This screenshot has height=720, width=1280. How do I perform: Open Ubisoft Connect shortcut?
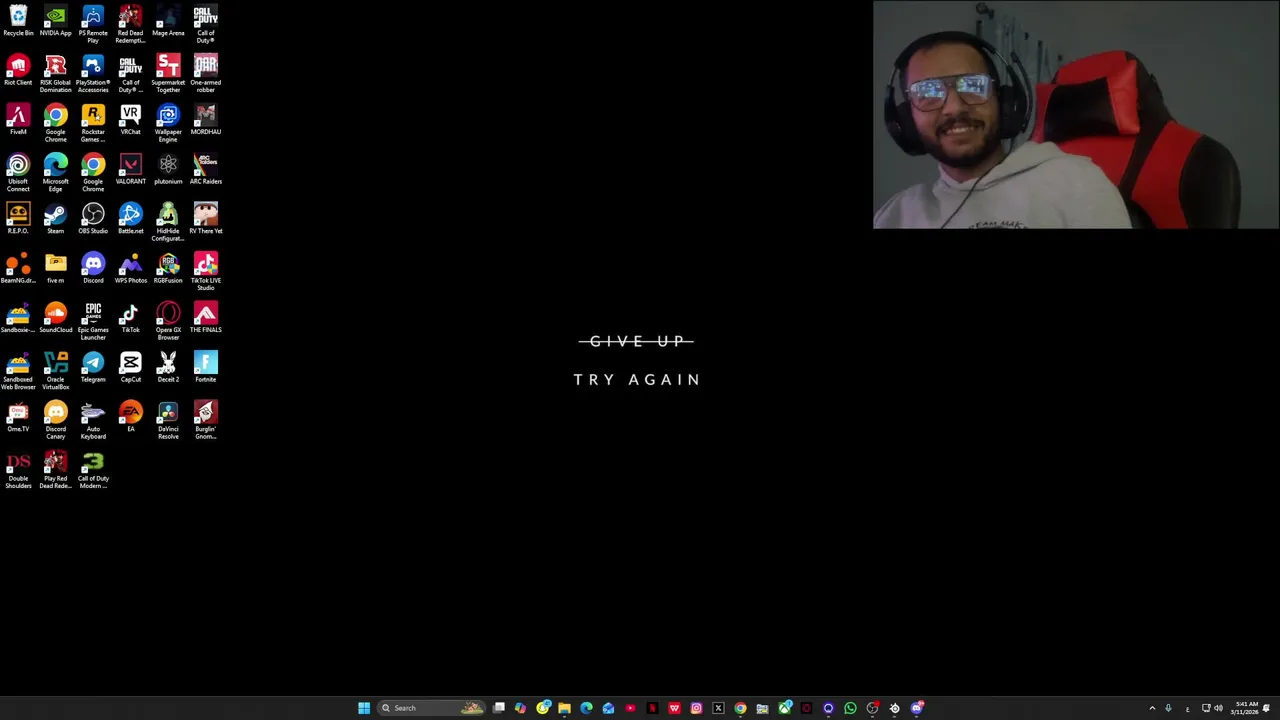click(18, 173)
